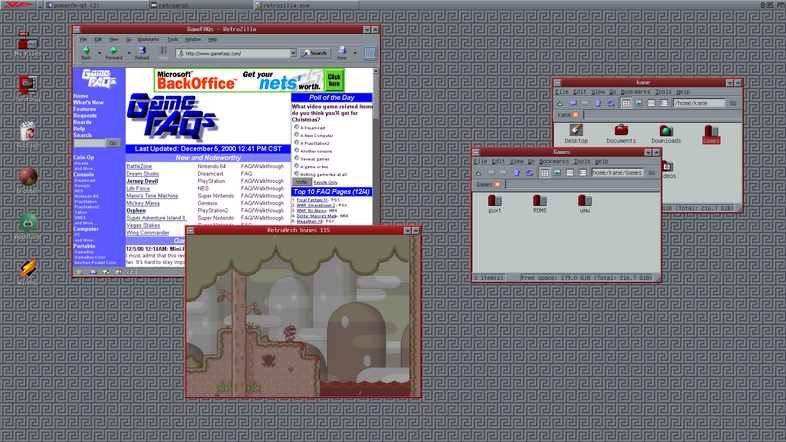Switch to detailed list view in Games window
Image resolution: width=786 pixels, height=442 pixels.
[x=582, y=173]
